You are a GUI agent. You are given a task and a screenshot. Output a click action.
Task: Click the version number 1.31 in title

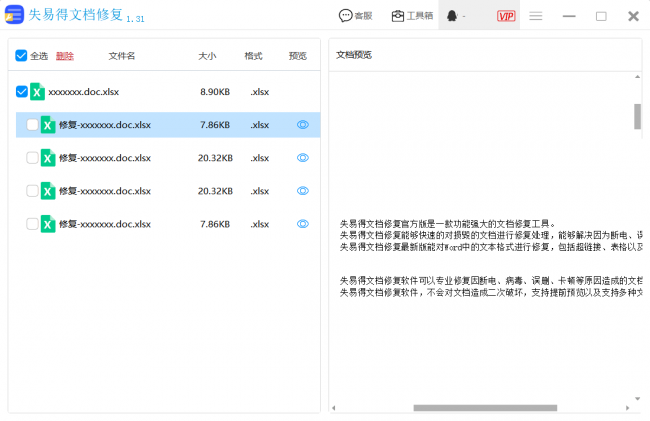click(x=135, y=19)
